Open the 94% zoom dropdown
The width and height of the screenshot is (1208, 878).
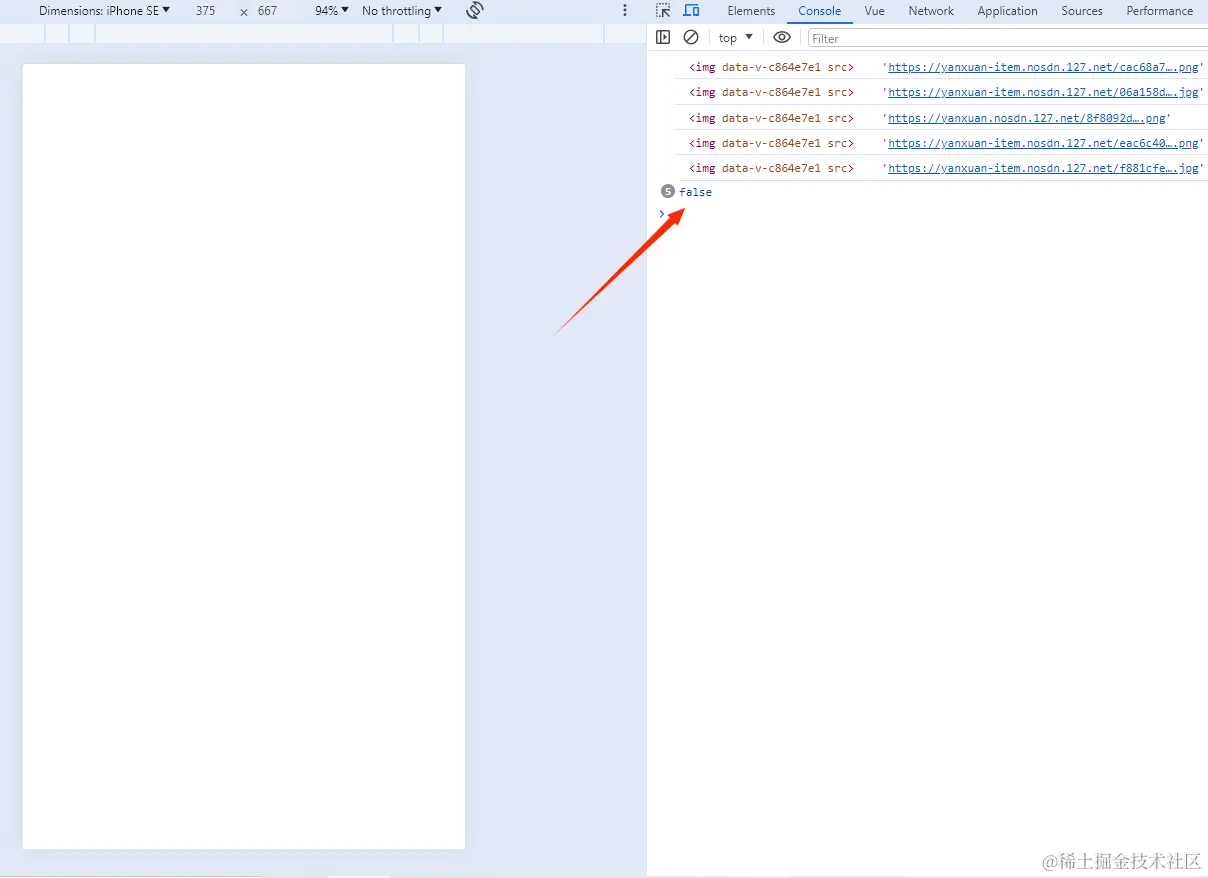[x=332, y=10]
